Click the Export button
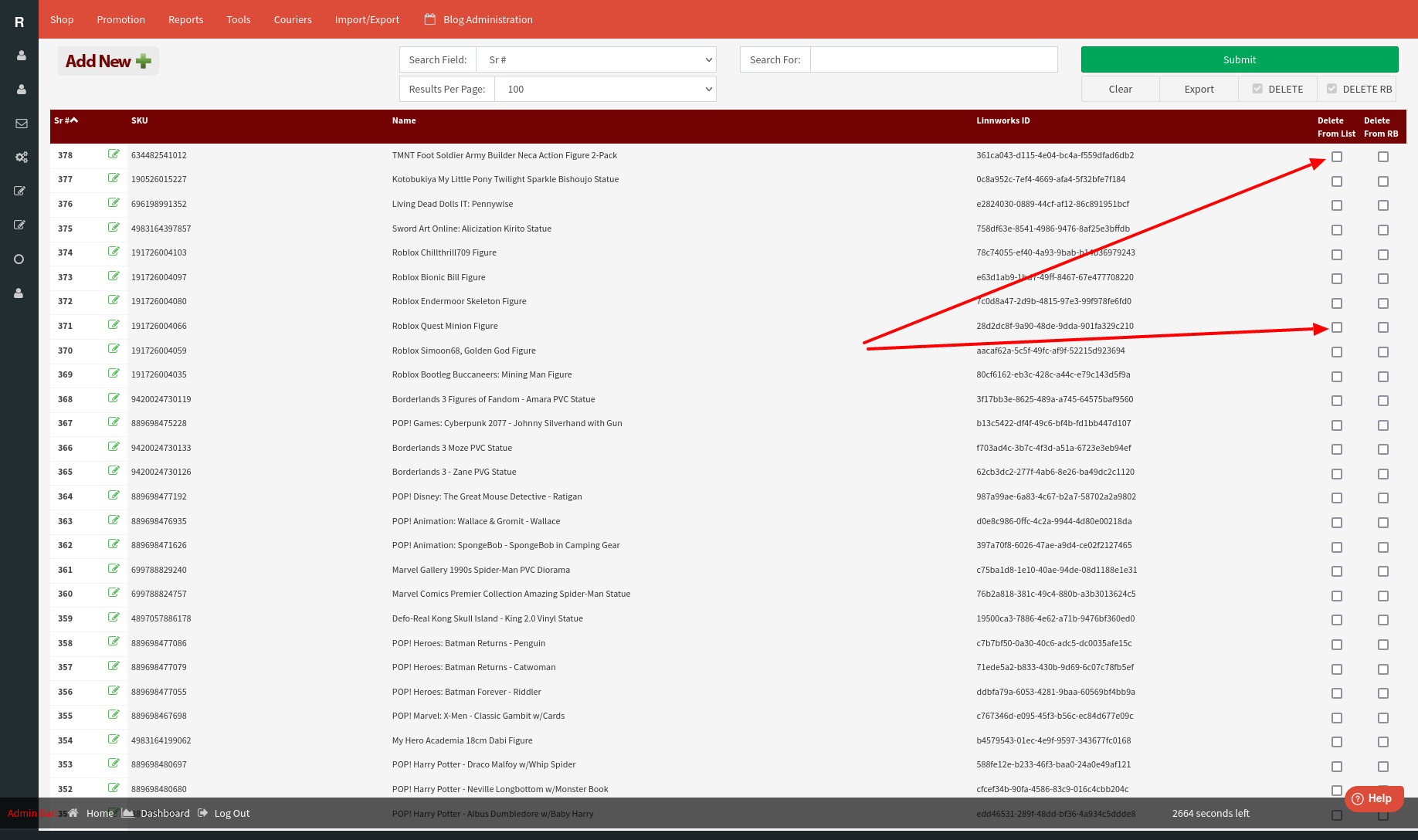This screenshot has height=840, width=1418. pos(1199,89)
